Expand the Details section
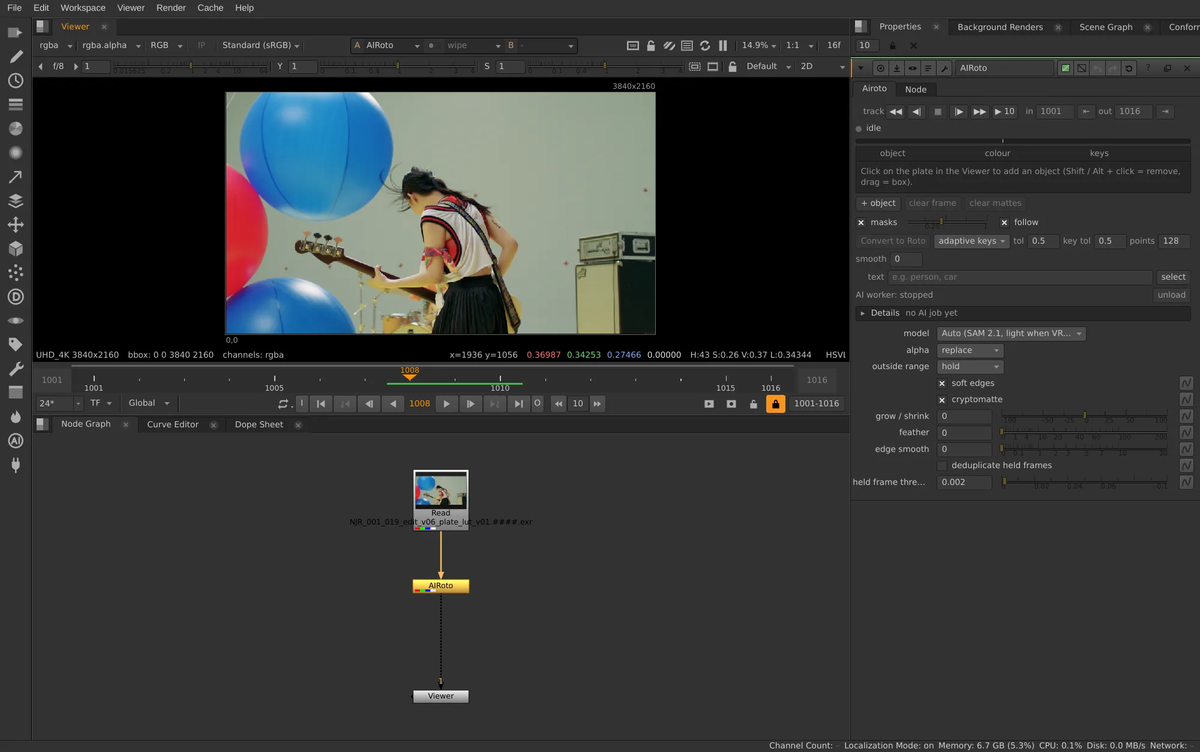1200x752 pixels. click(x=863, y=313)
